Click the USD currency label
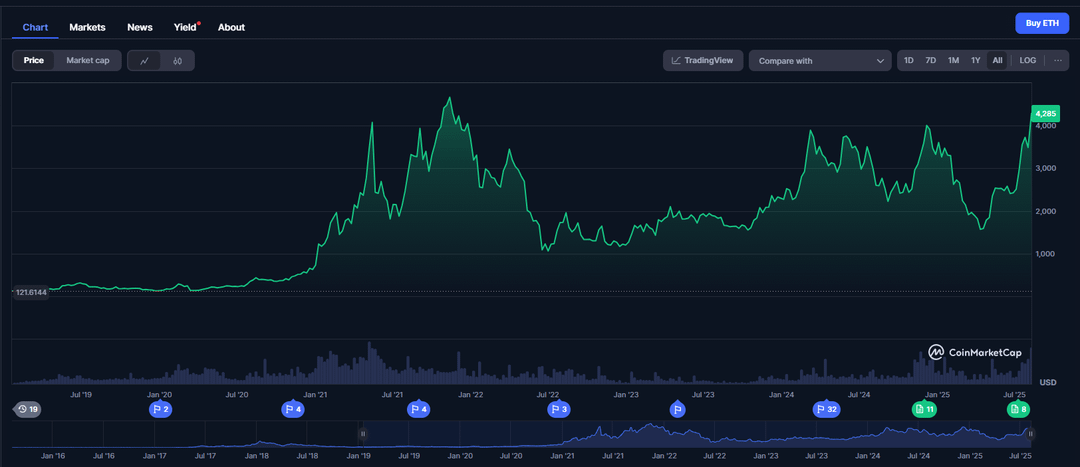The image size is (1080, 467). click(1048, 382)
